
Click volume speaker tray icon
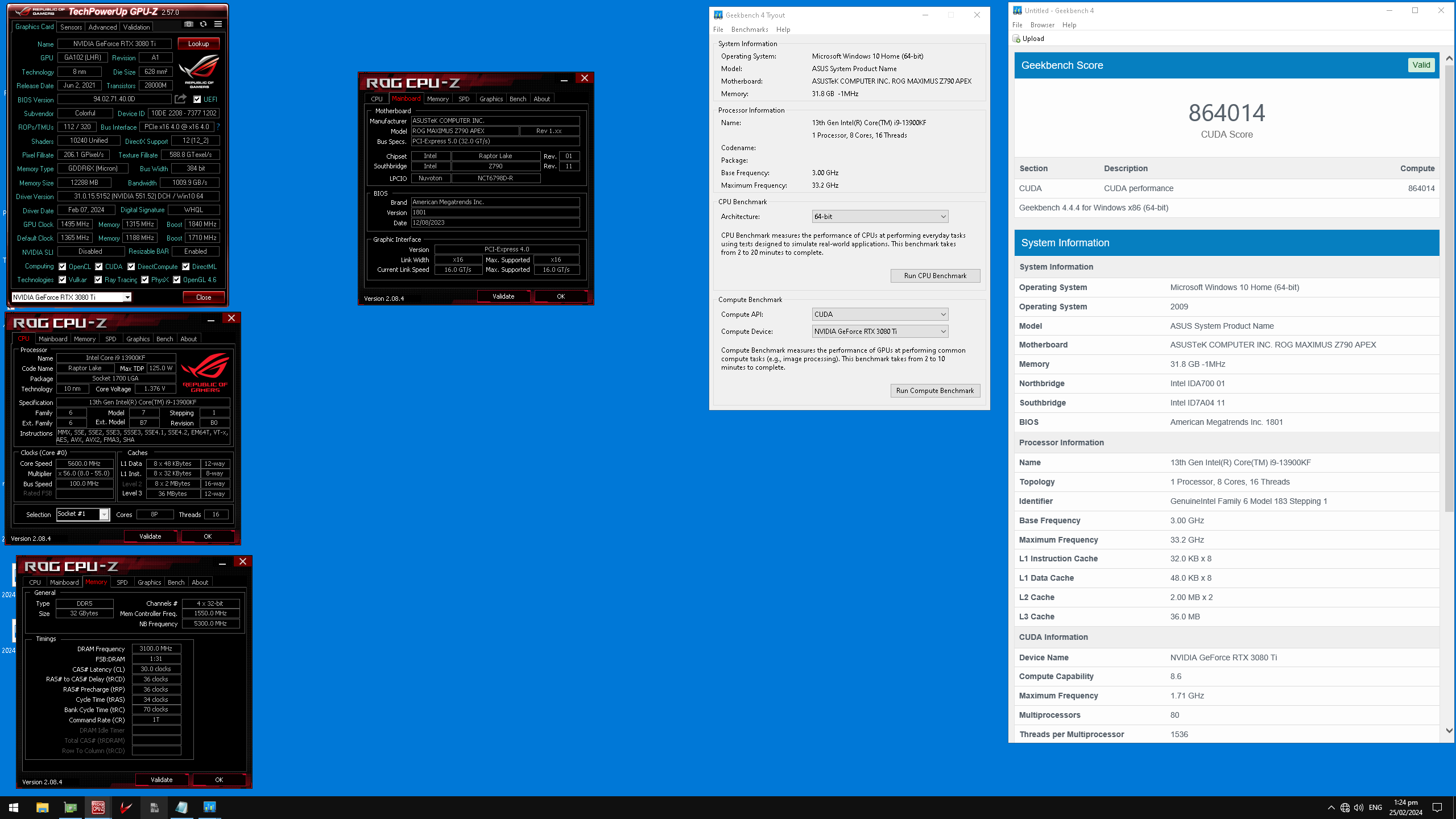1359,808
